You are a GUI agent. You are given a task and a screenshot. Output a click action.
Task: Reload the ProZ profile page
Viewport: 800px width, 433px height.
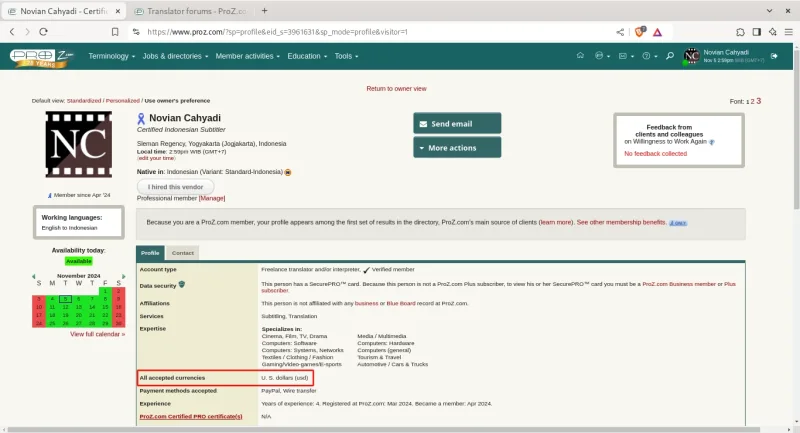coord(43,32)
